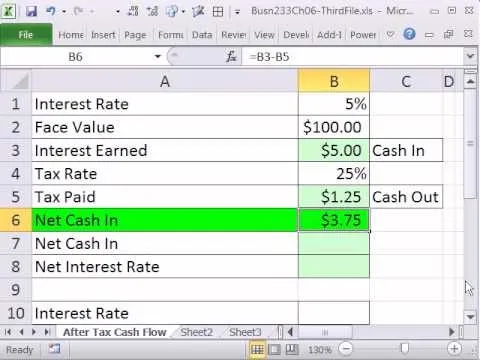Open Customize Quick Access Toolbar dropdown

point(237,12)
